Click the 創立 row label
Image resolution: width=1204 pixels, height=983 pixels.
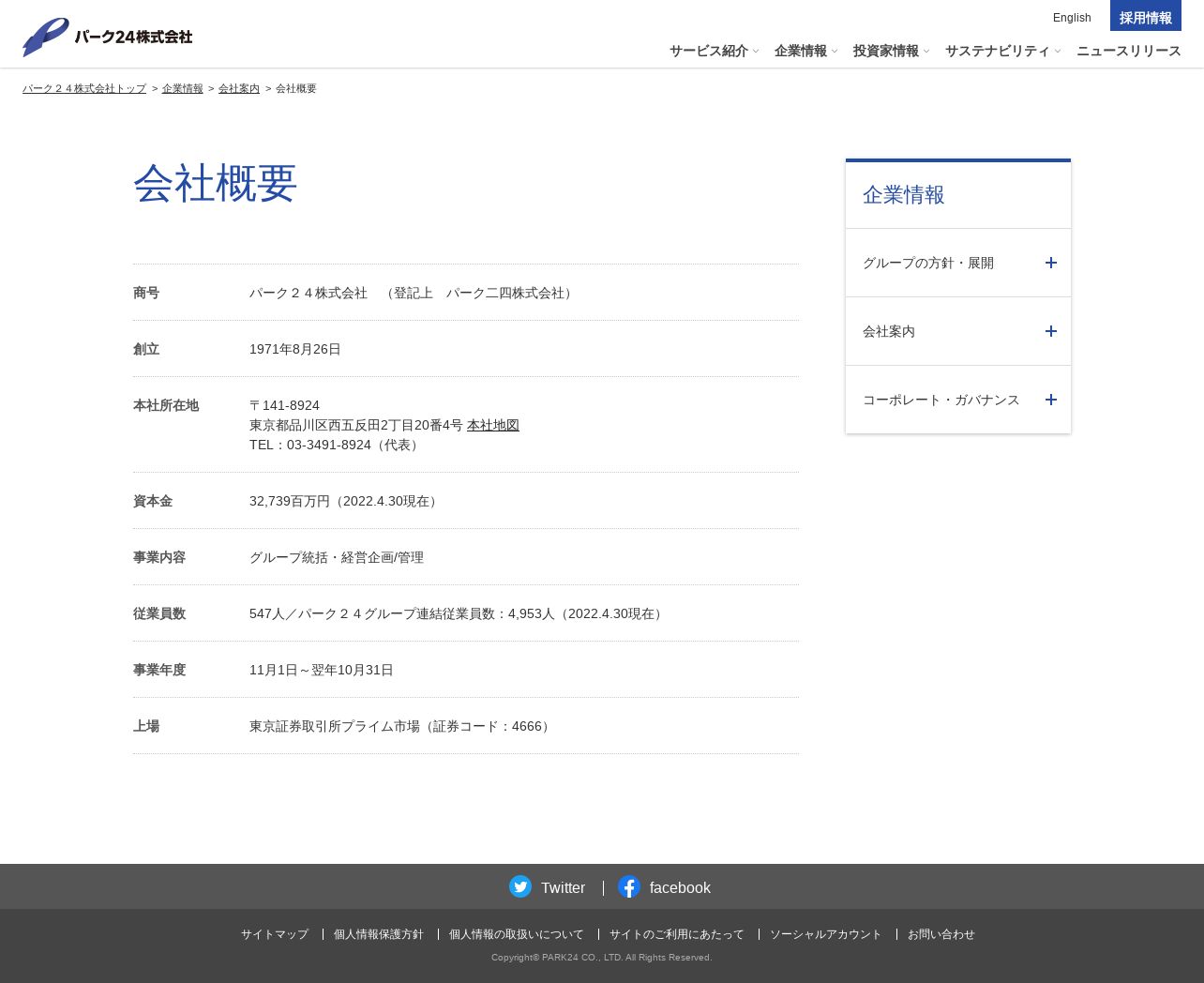[x=146, y=349]
